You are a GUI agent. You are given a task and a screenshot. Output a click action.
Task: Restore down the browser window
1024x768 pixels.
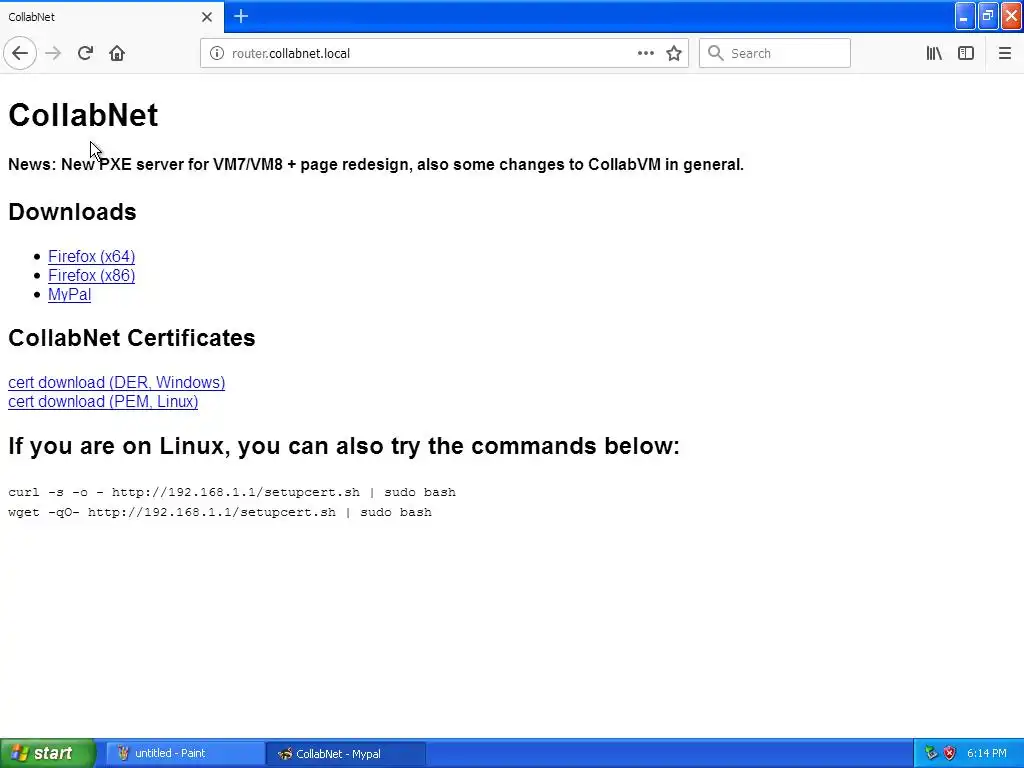pos(988,16)
